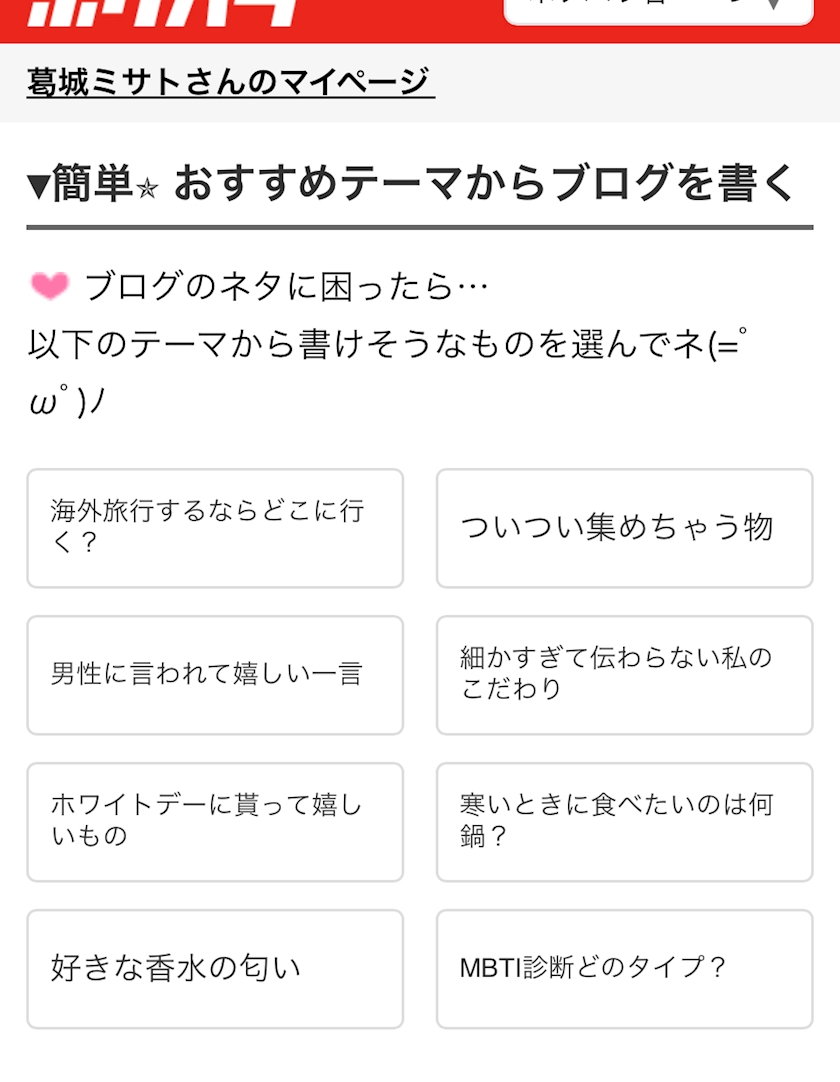Image resolution: width=840 pixels, height=1082 pixels.
Task: Click the pink heart icon
Action: point(49,287)
